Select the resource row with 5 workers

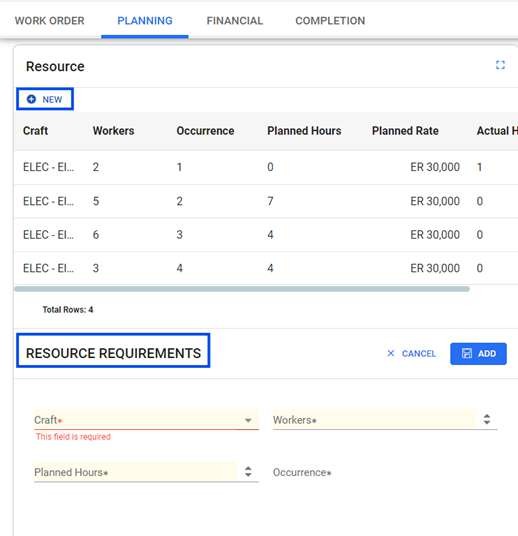tap(266, 201)
